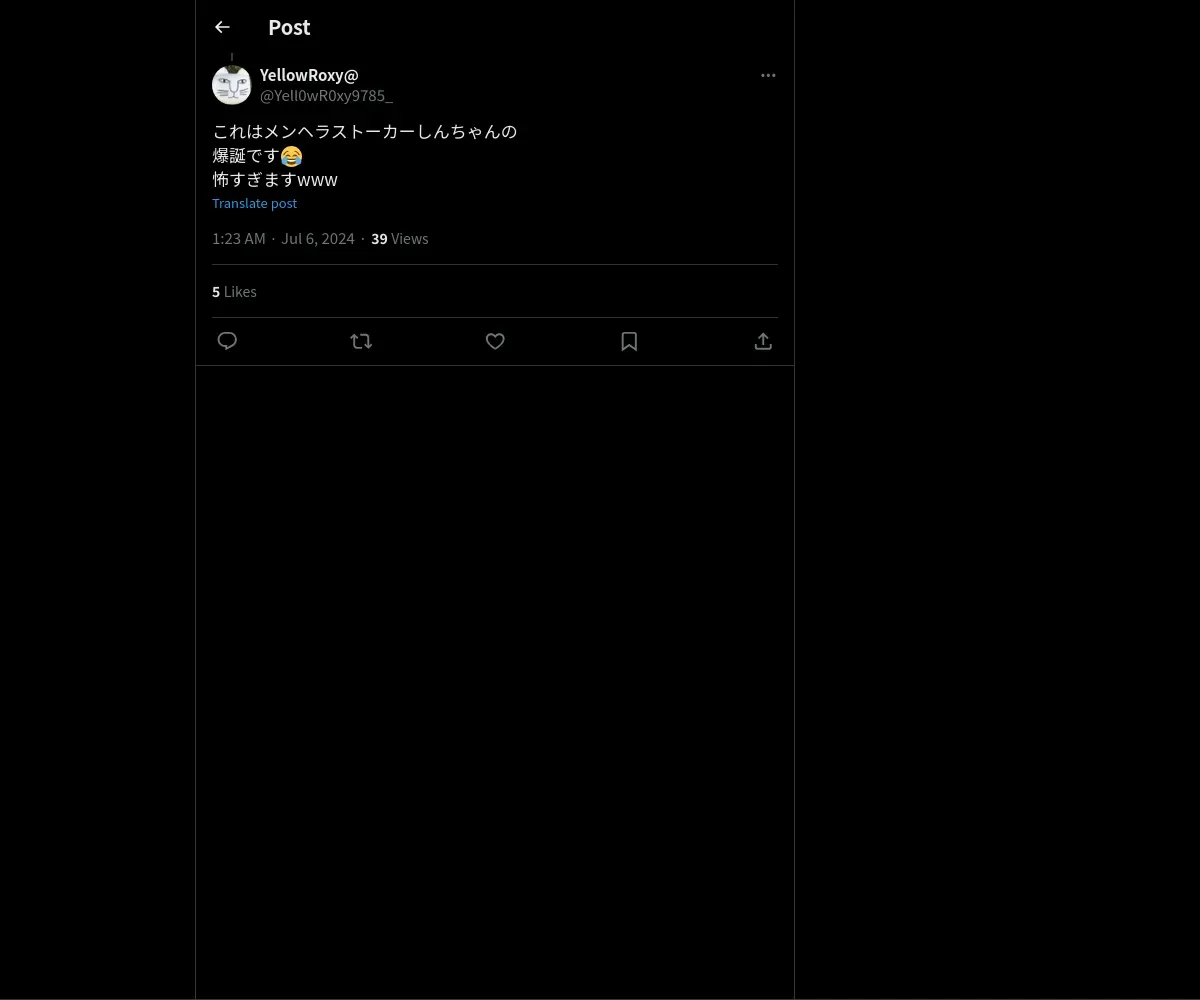View the 39 Views analytics
Screen dimensions: 1200x1000
click(x=400, y=239)
